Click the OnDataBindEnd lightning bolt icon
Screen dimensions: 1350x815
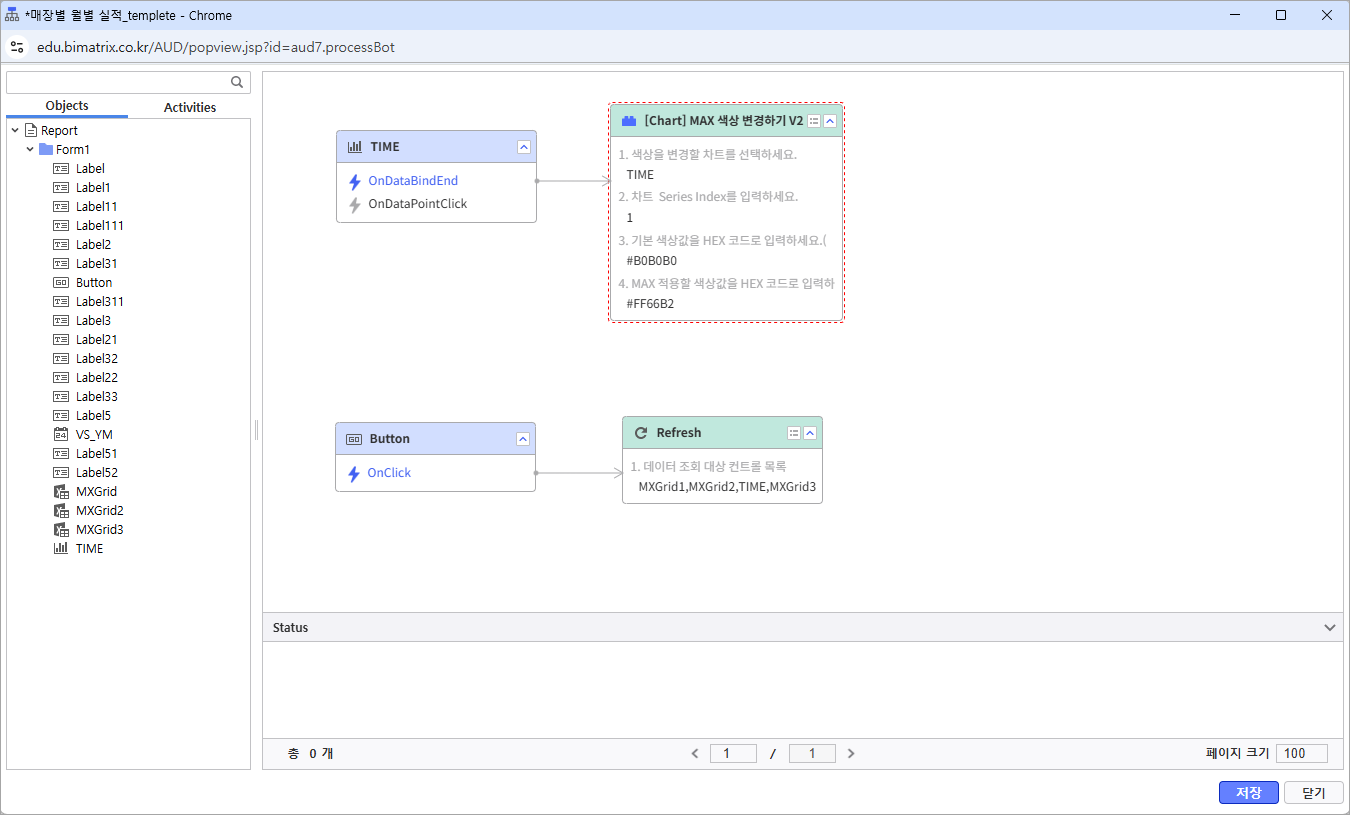click(354, 182)
